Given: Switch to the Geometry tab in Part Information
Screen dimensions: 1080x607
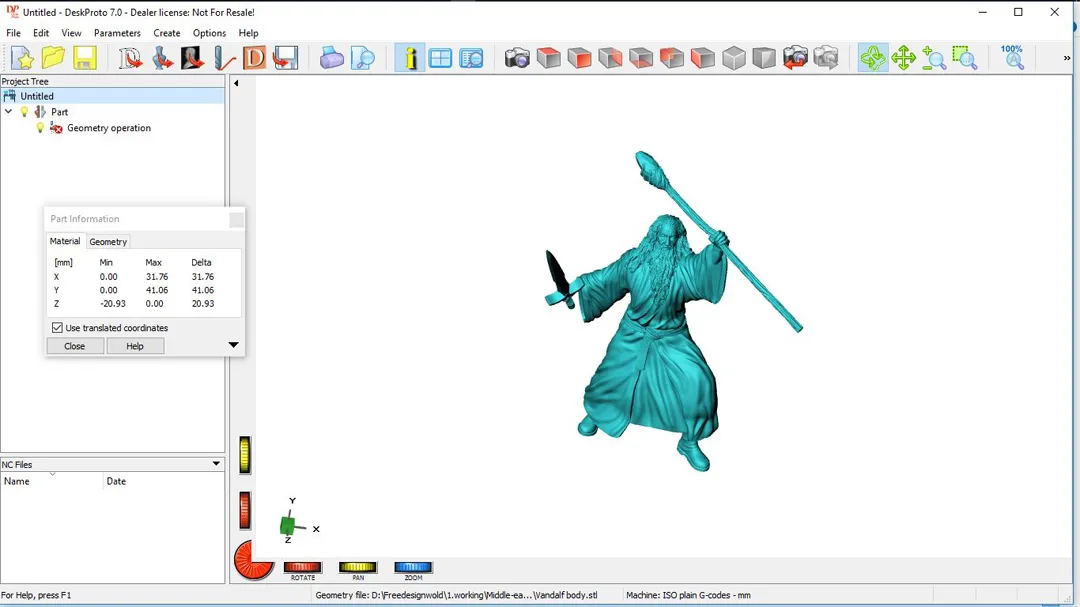Looking at the screenshot, I should 108,242.
